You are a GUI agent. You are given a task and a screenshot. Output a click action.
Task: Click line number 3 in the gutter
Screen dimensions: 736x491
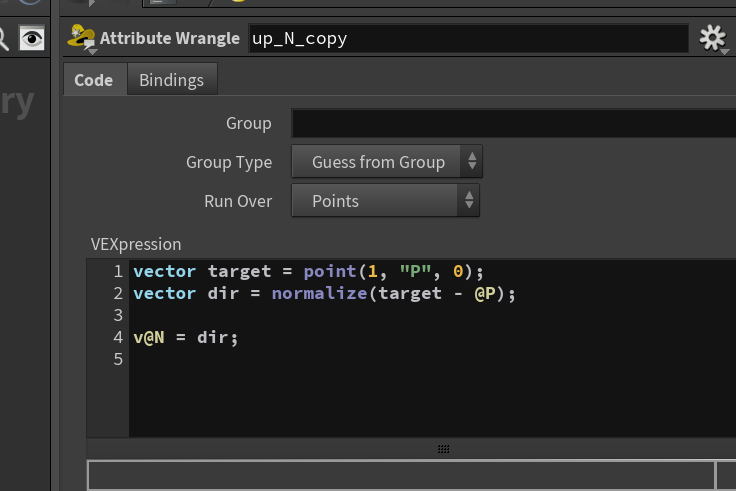118,315
